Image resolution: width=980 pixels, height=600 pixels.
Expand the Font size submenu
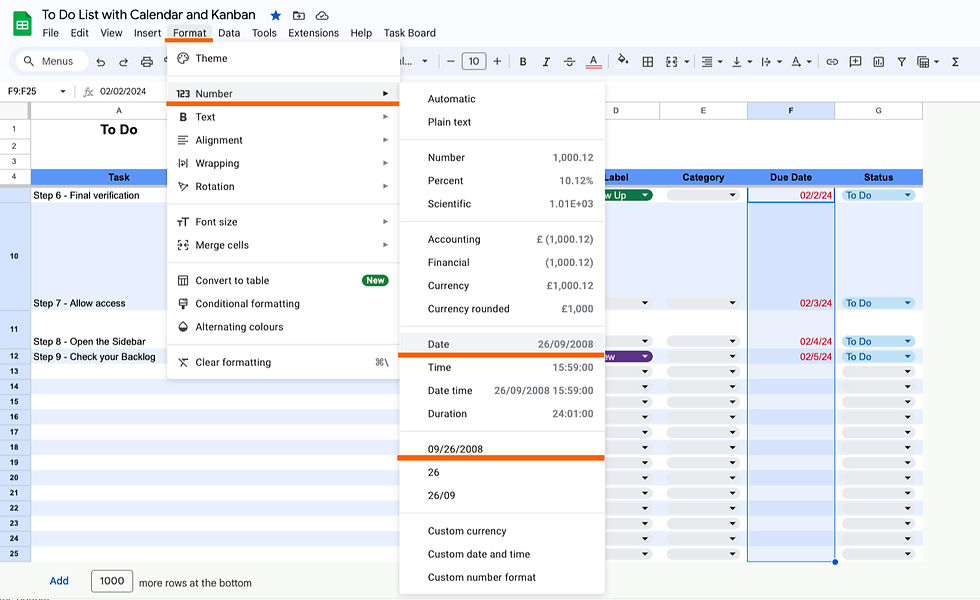(x=283, y=222)
